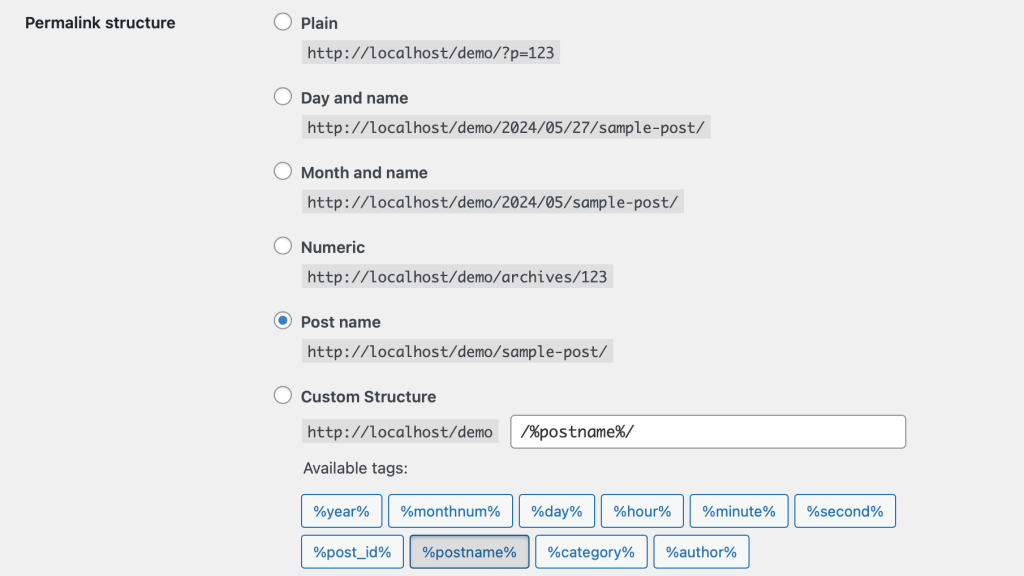The width and height of the screenshot is (1024, 576).
Task: Click the %day% tag button
Action: pyautogui.click(x=556, y=511)
